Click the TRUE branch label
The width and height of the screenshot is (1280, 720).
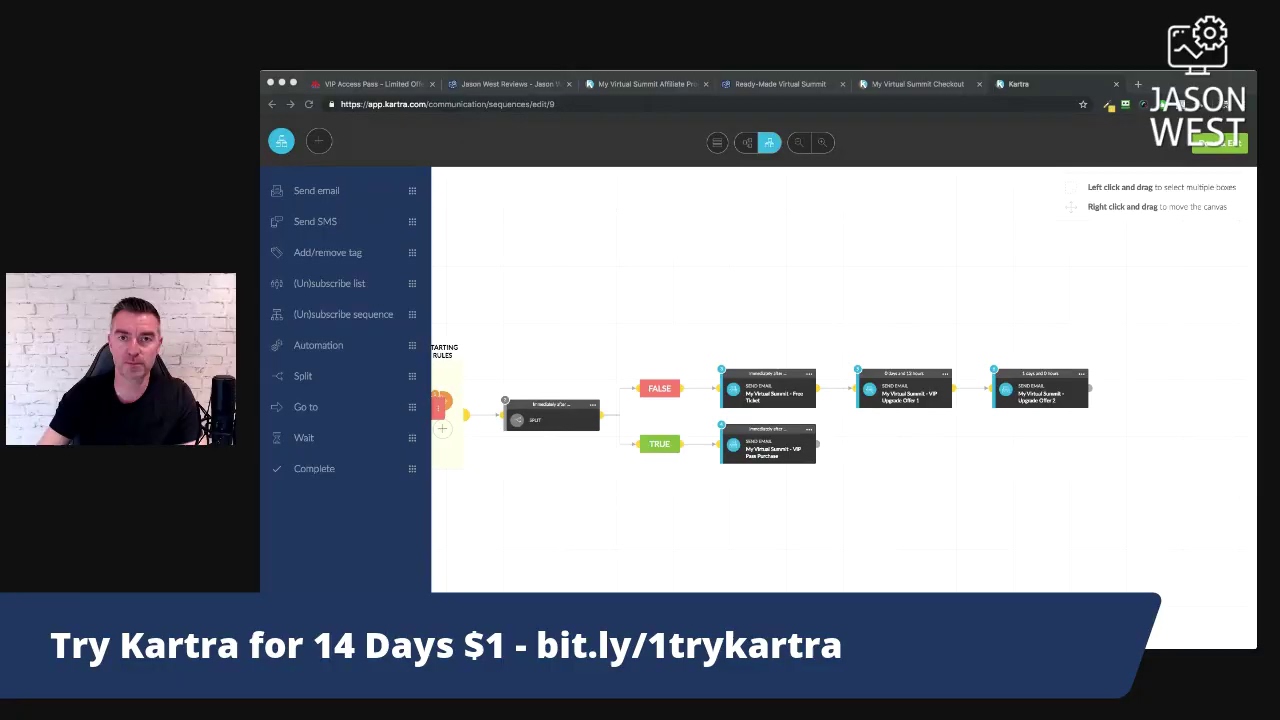coord(659,444)
